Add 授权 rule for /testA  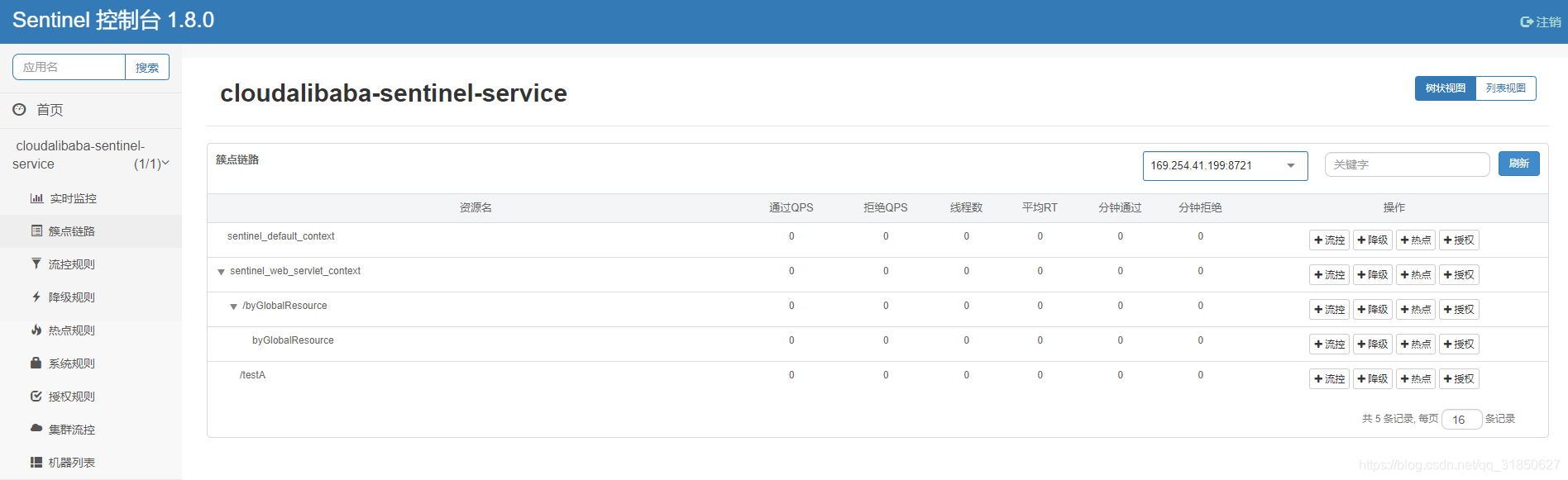[1459, 379]
